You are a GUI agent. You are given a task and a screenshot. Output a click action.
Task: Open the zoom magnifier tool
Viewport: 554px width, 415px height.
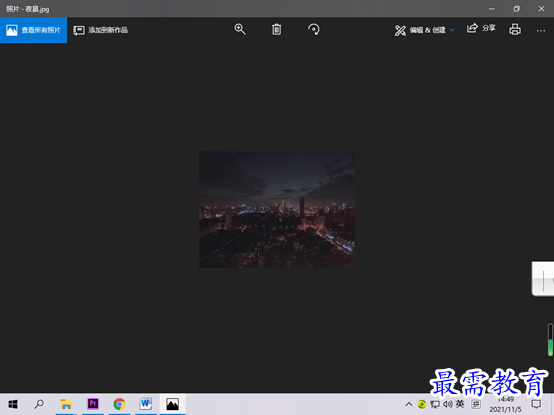tap(240, 29)
